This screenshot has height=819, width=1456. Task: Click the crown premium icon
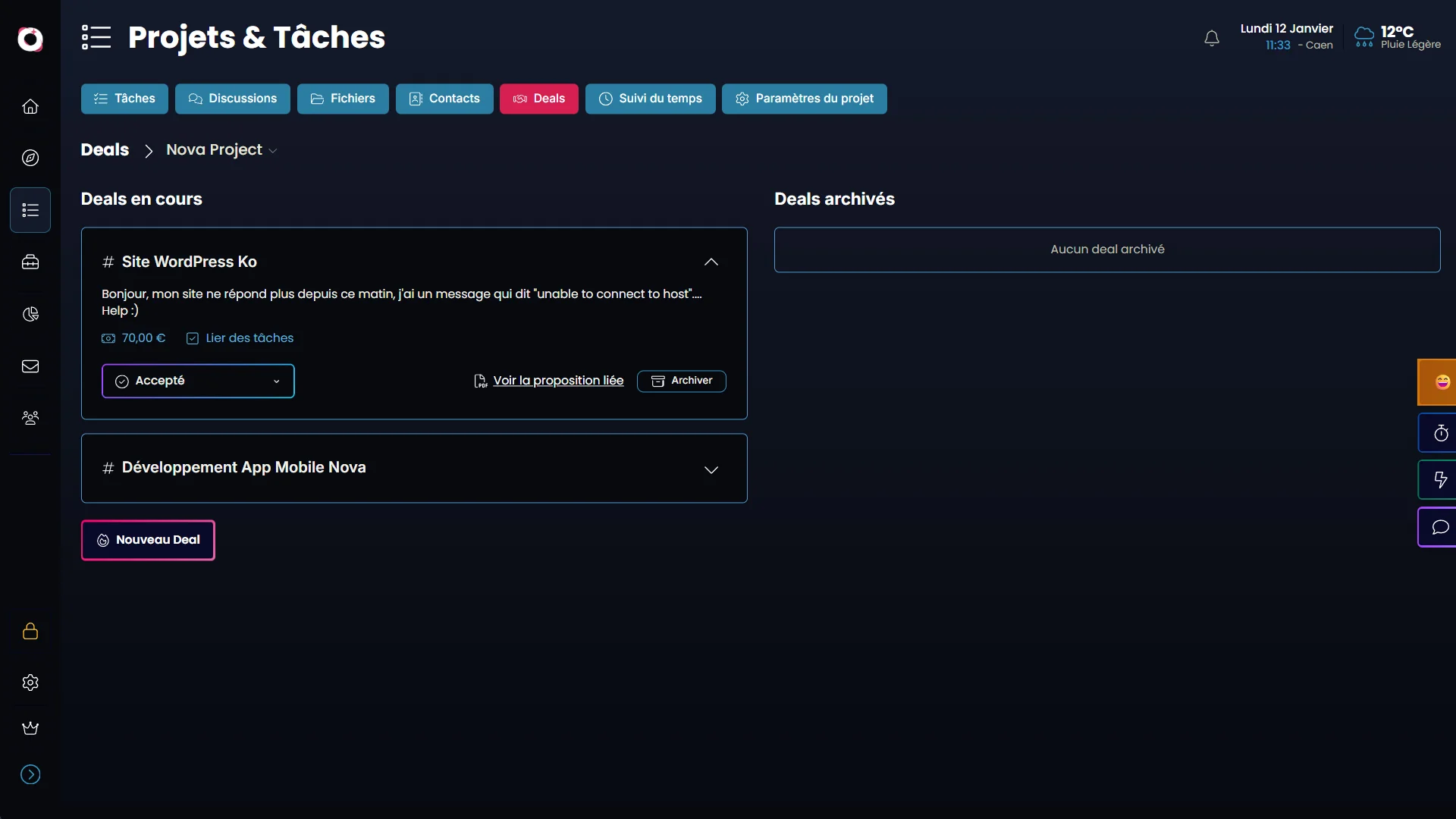click(x=30, y=728)
